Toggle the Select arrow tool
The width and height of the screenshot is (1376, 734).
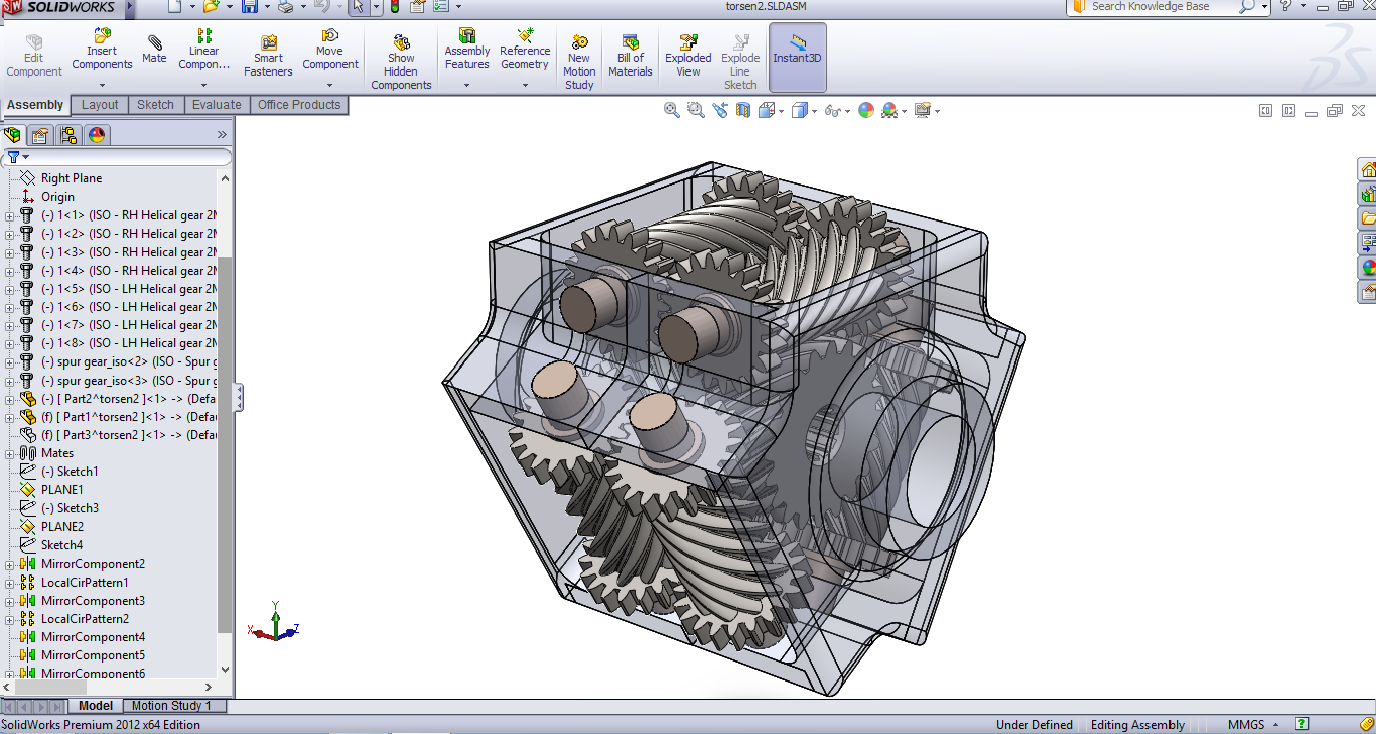(x=357, y=7)
